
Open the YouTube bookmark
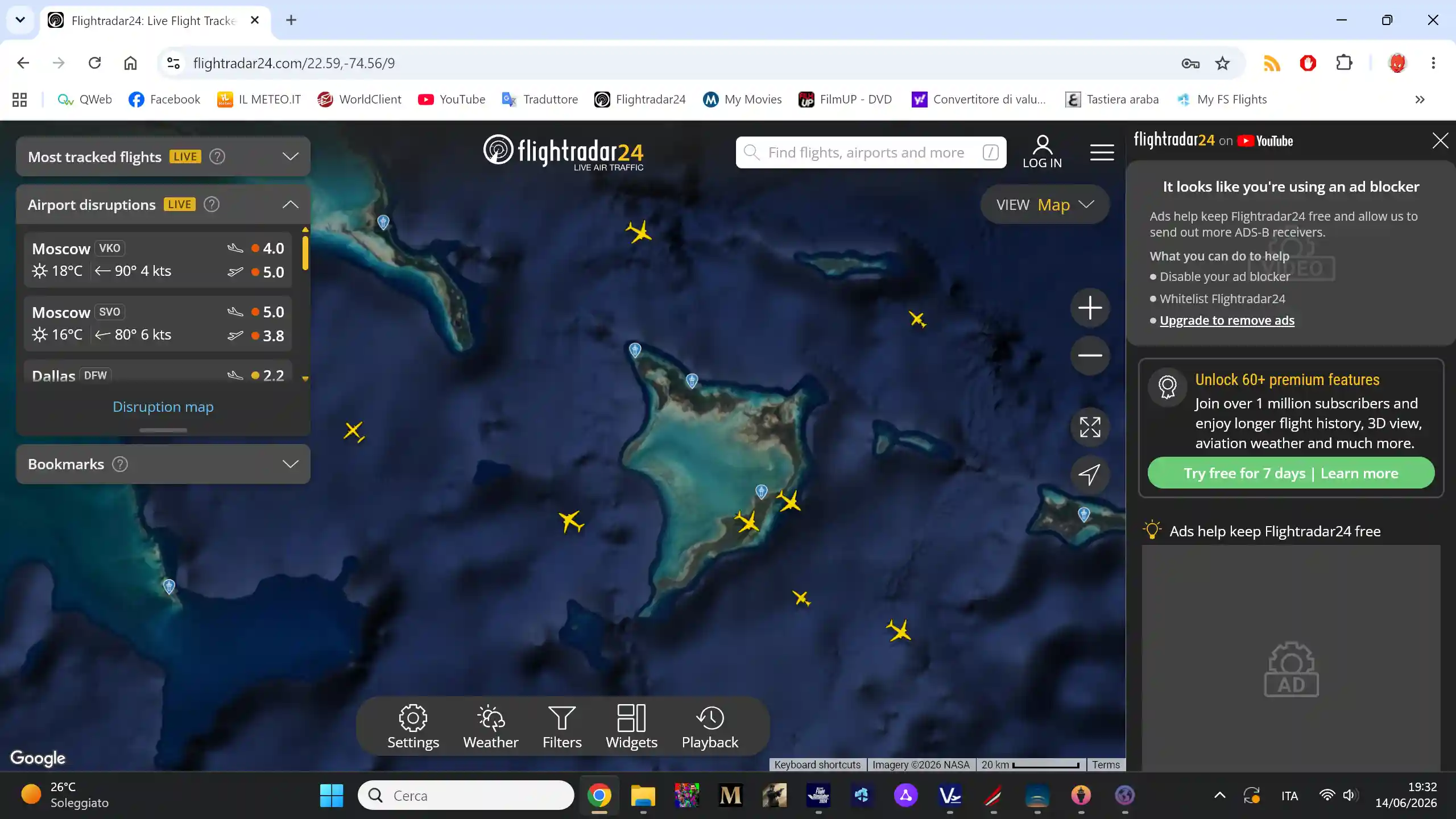point(452,100)
